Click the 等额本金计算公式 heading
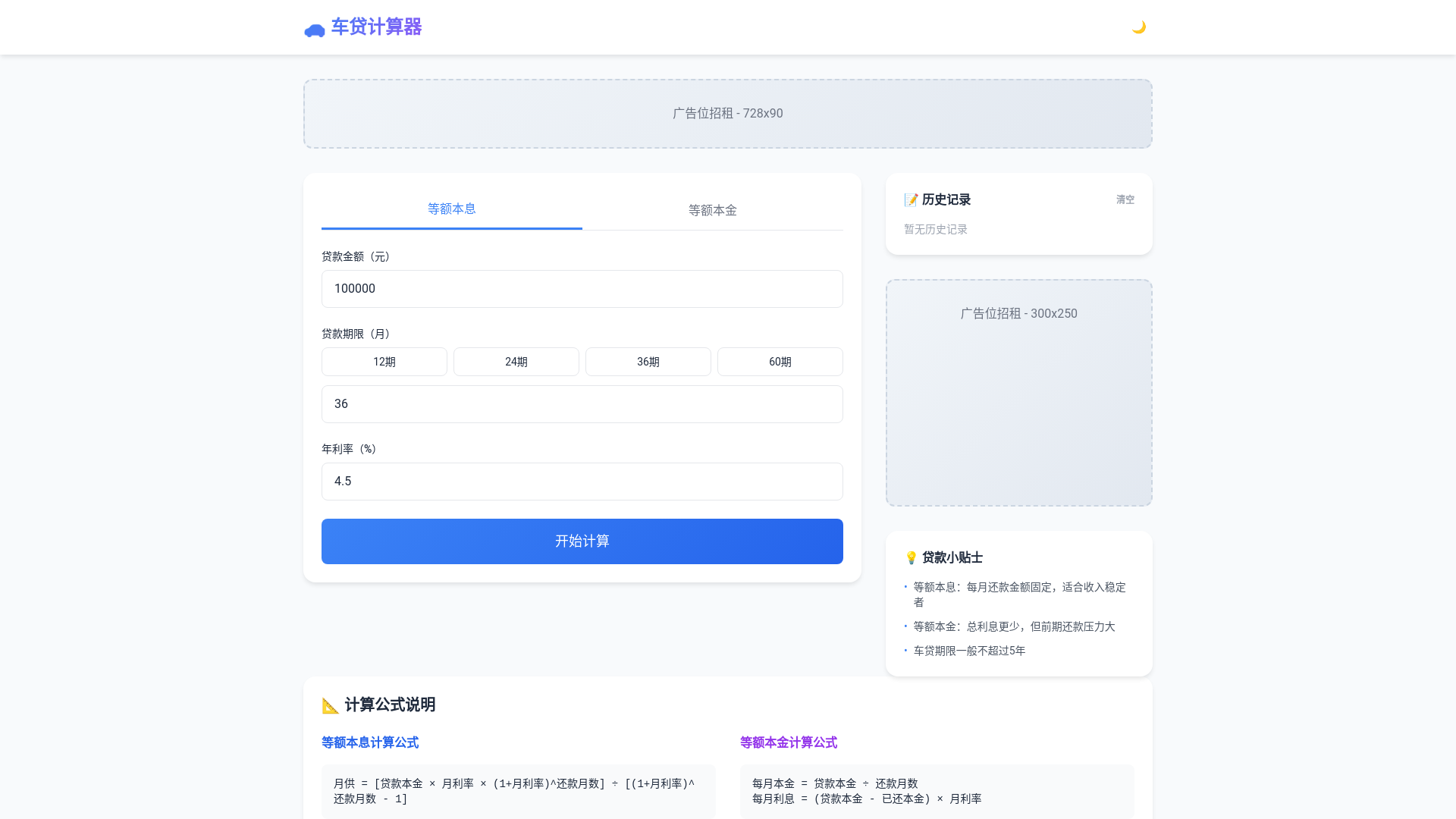1456x819 pixels. pyautogui.click(x=789, y=742)
